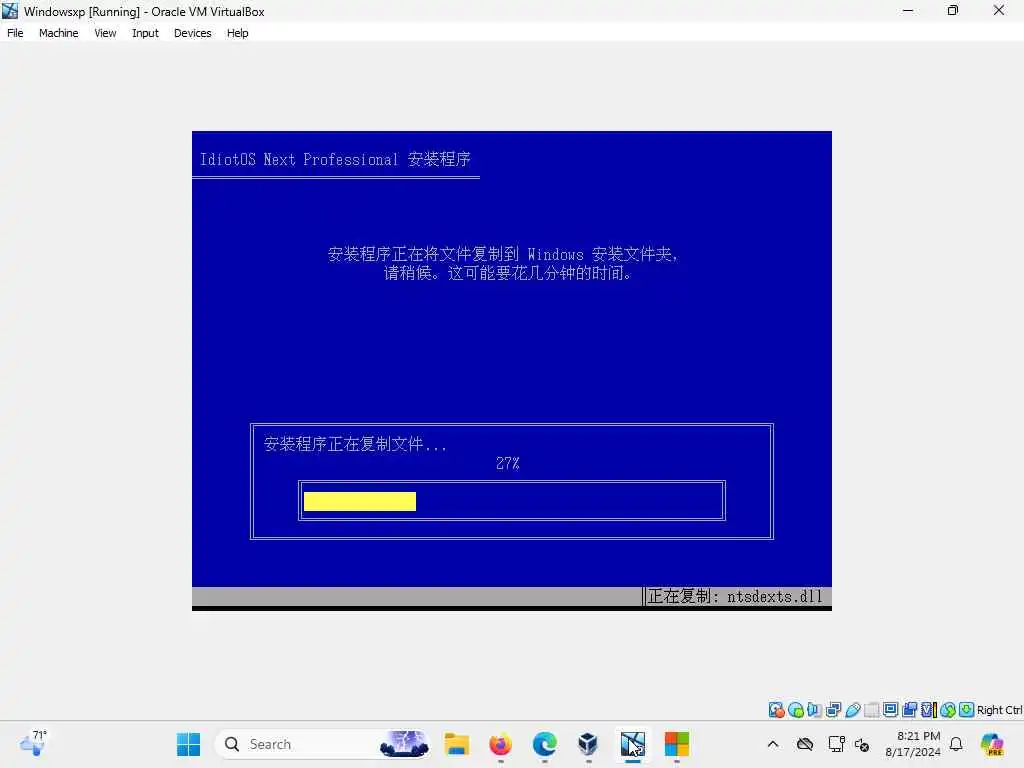Click the yellow setup progress bar
This screenshot has width=1024, height=768.
pos(360,501)
